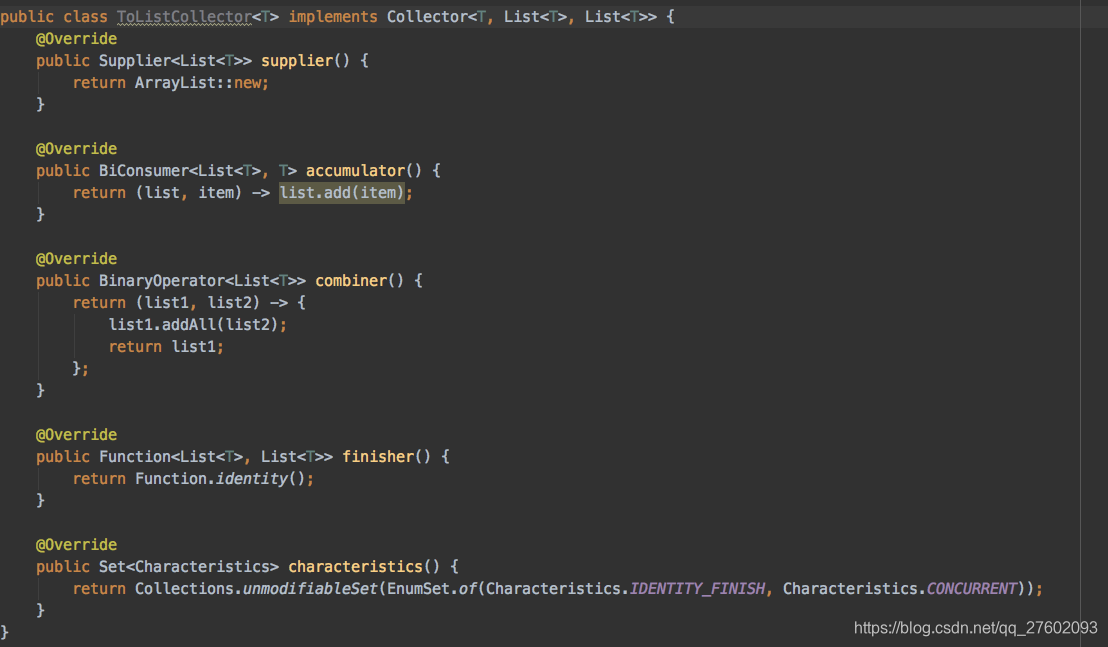Click the ToListCollector class name
This screenshot has width=1108, height=647.
184,16
